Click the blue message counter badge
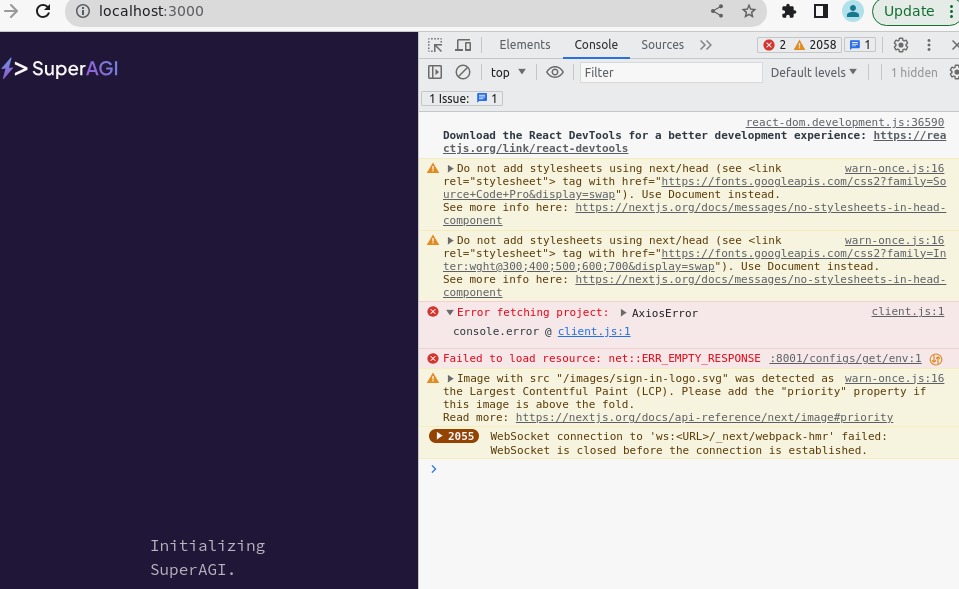Screen dimensions: 959x589 click(862, 45)
